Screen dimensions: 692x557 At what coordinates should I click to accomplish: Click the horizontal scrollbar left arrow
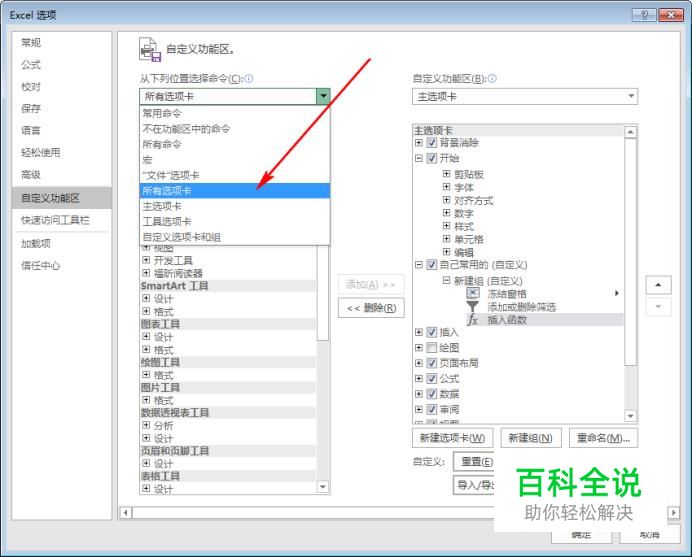126,512
